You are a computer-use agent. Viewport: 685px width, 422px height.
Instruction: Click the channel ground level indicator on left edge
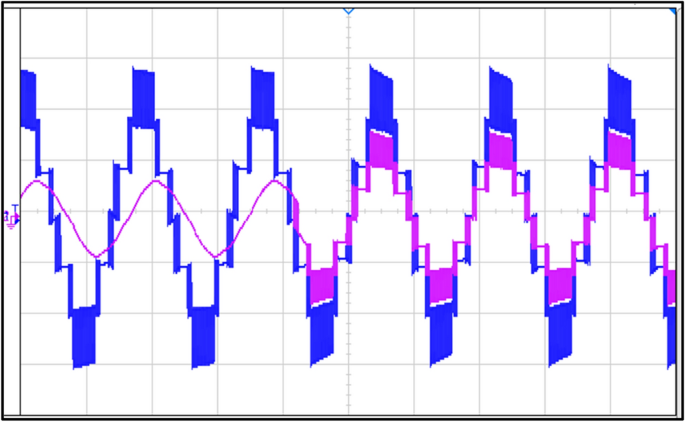tap(12, 217)
